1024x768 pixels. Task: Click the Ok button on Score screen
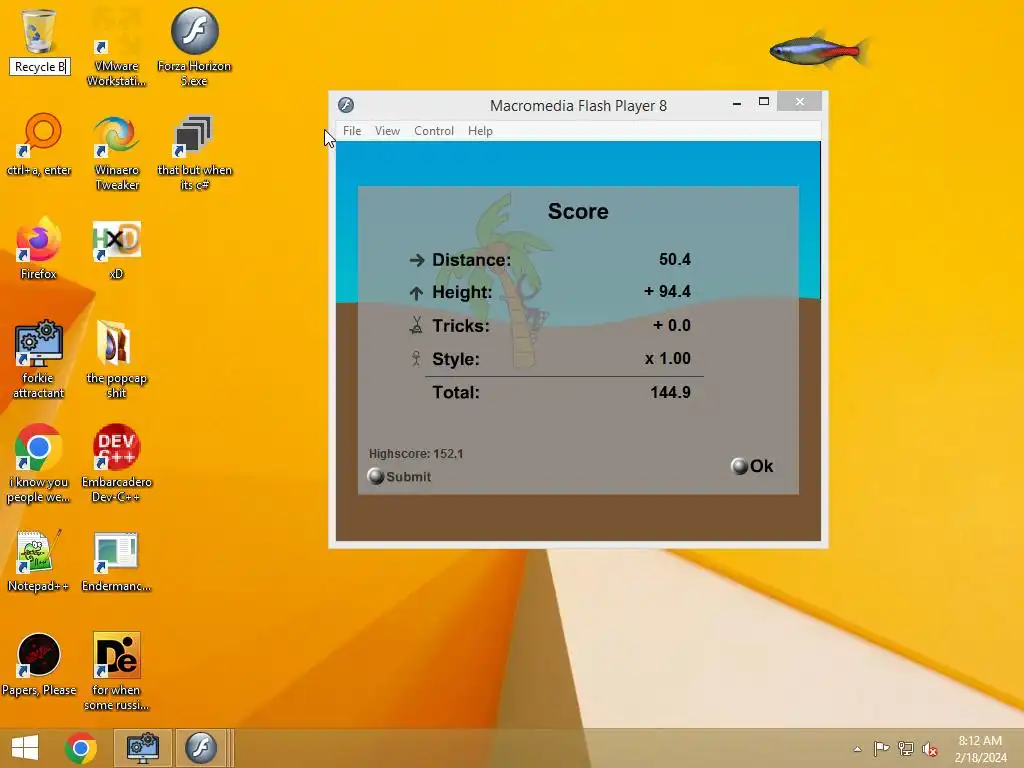[752, 466]
